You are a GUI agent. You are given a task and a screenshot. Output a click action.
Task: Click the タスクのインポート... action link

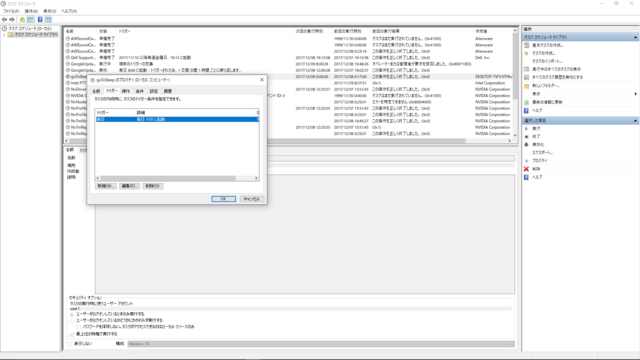point(547,61)
